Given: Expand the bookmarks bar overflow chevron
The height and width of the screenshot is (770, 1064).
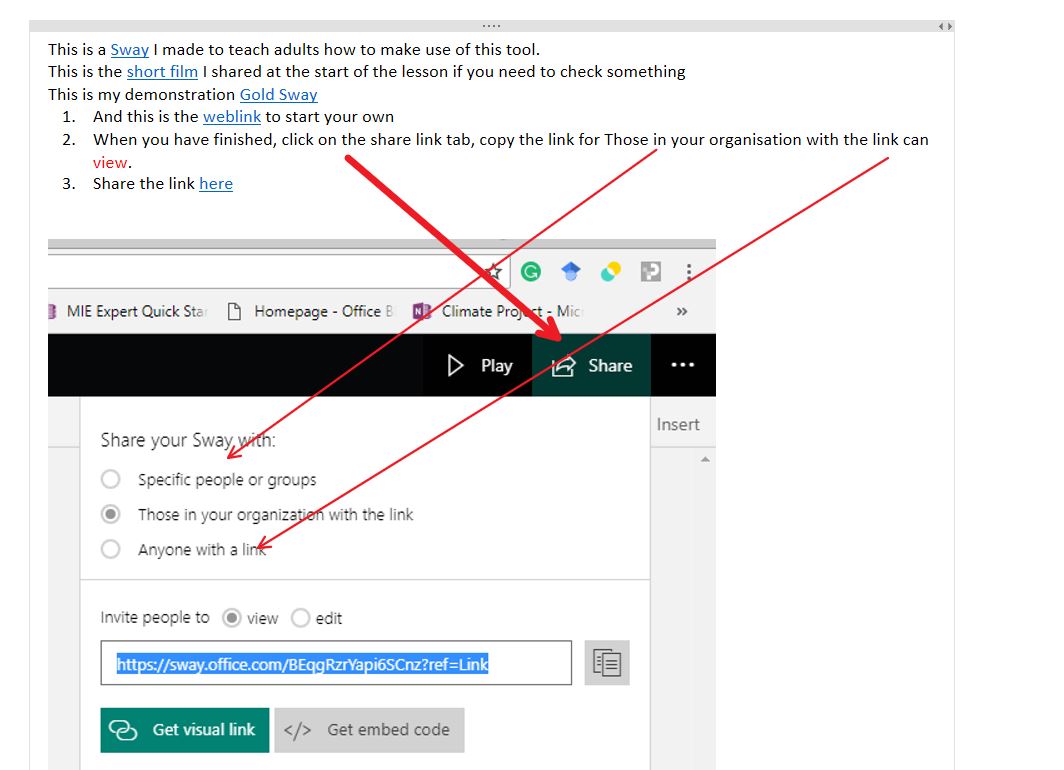Looking at the screenshot, I should pos(682,311).
